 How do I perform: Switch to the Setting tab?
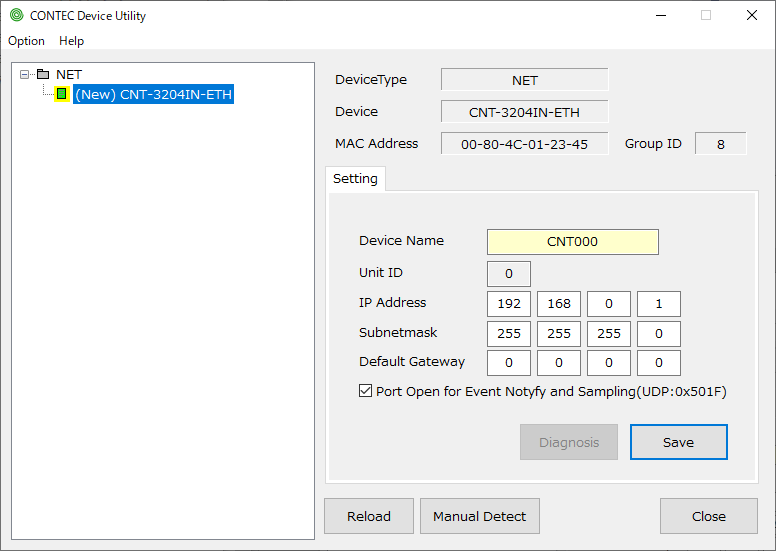[355, 179]
